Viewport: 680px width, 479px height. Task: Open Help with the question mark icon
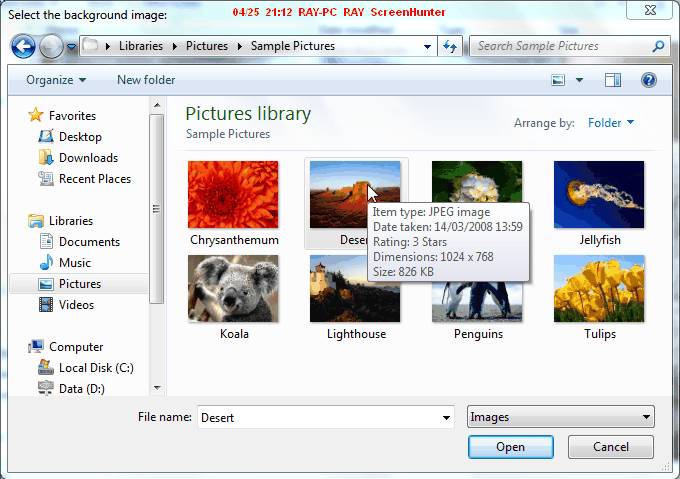pos(649,80)
